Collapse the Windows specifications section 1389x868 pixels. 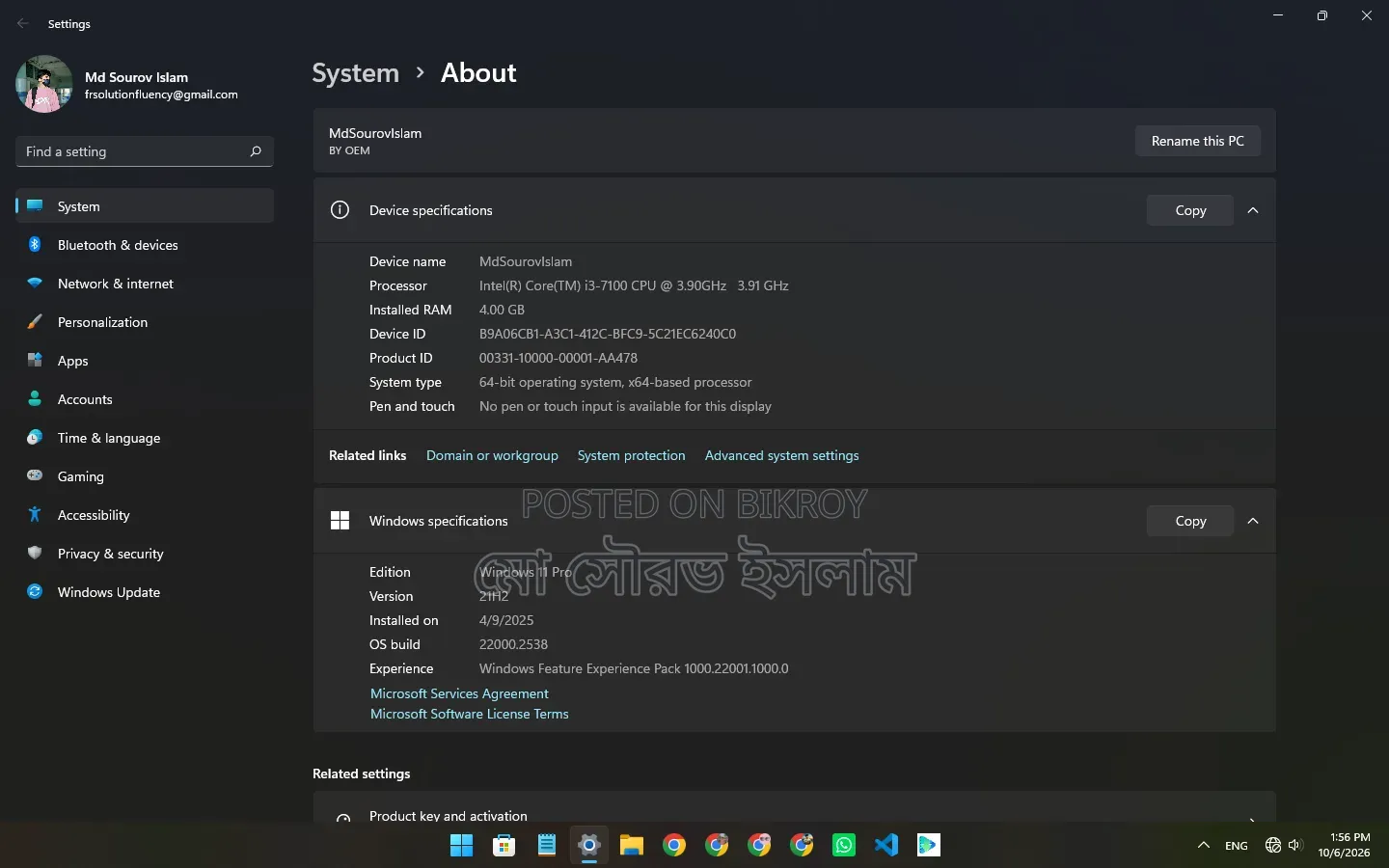(x=1253, y=521)
